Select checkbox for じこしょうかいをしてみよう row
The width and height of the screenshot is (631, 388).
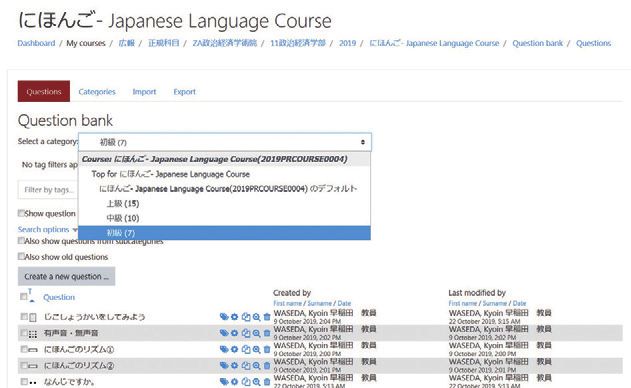point(24,317)
